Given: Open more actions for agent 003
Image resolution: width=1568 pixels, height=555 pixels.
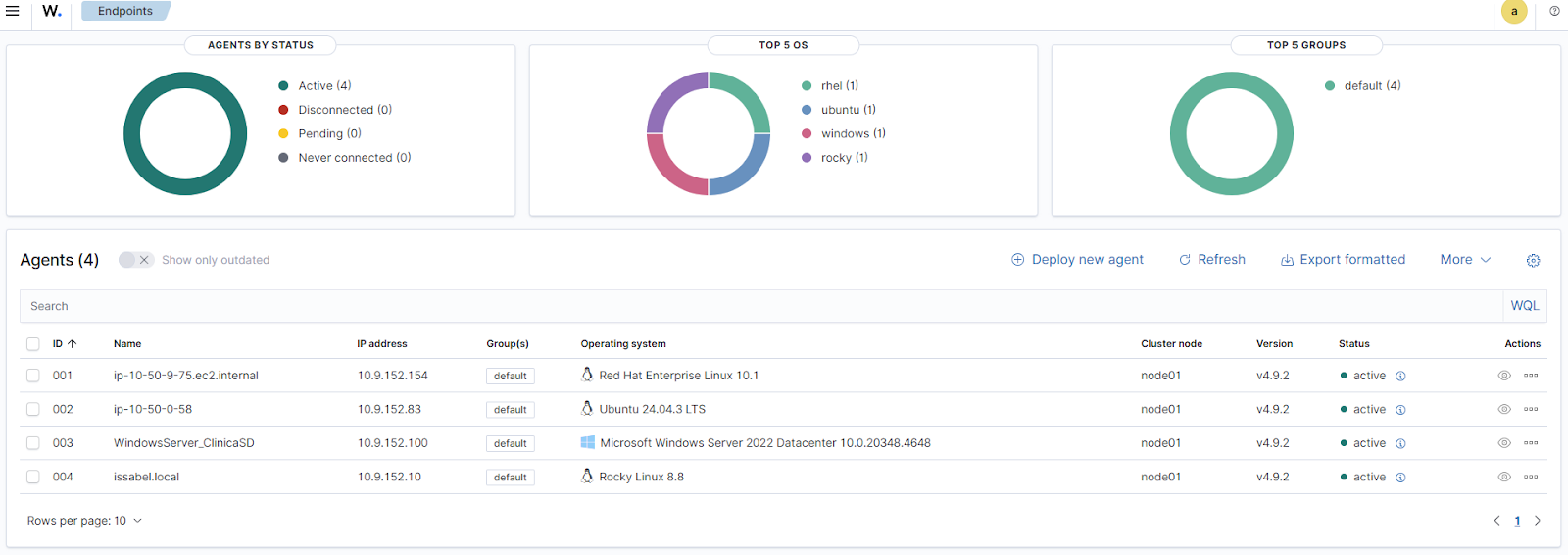Looking at the screenshot, I should coord(1531,443).
